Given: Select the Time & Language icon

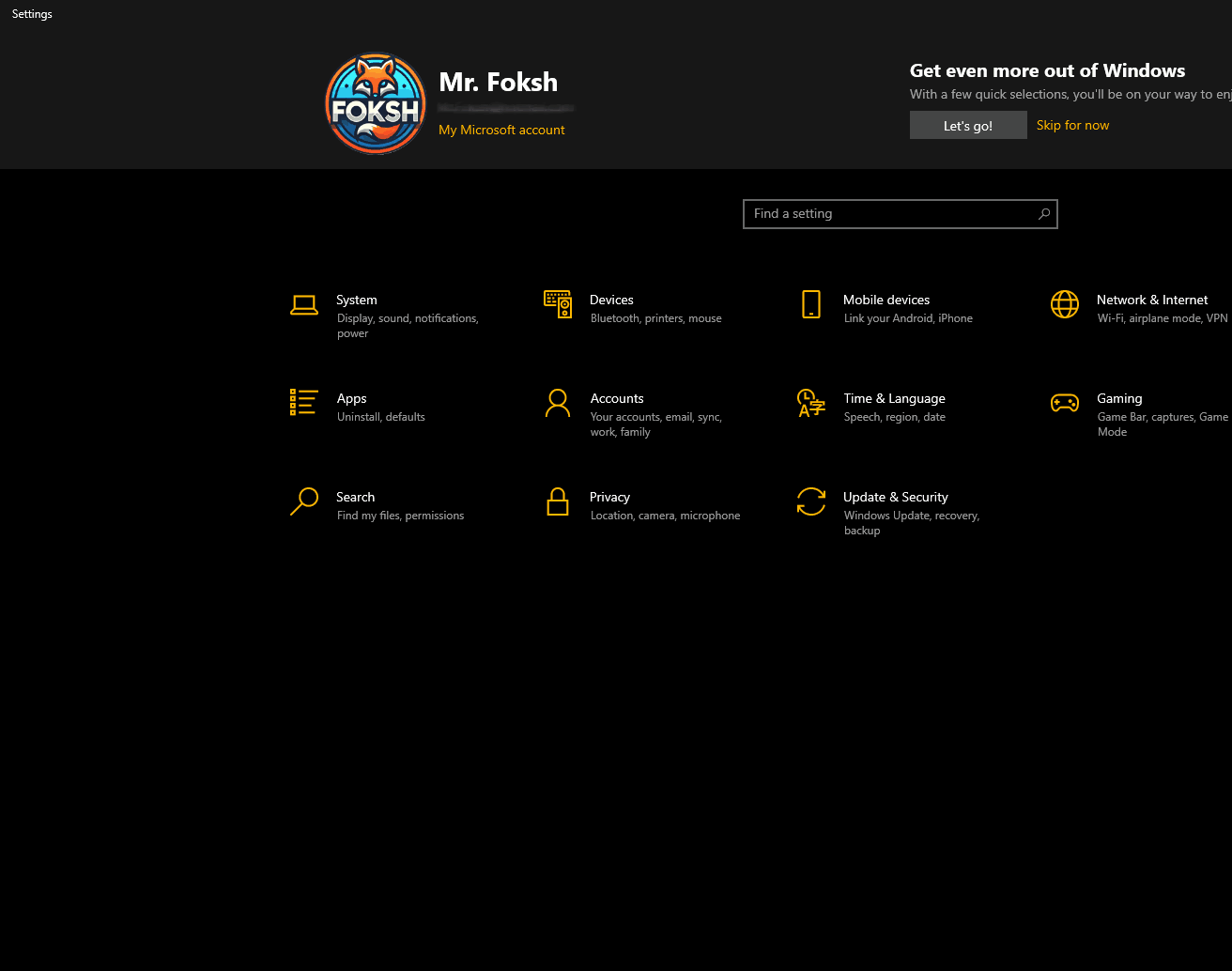Looking at the screenshot, I should pyautogui.click(x=811, y=403).
